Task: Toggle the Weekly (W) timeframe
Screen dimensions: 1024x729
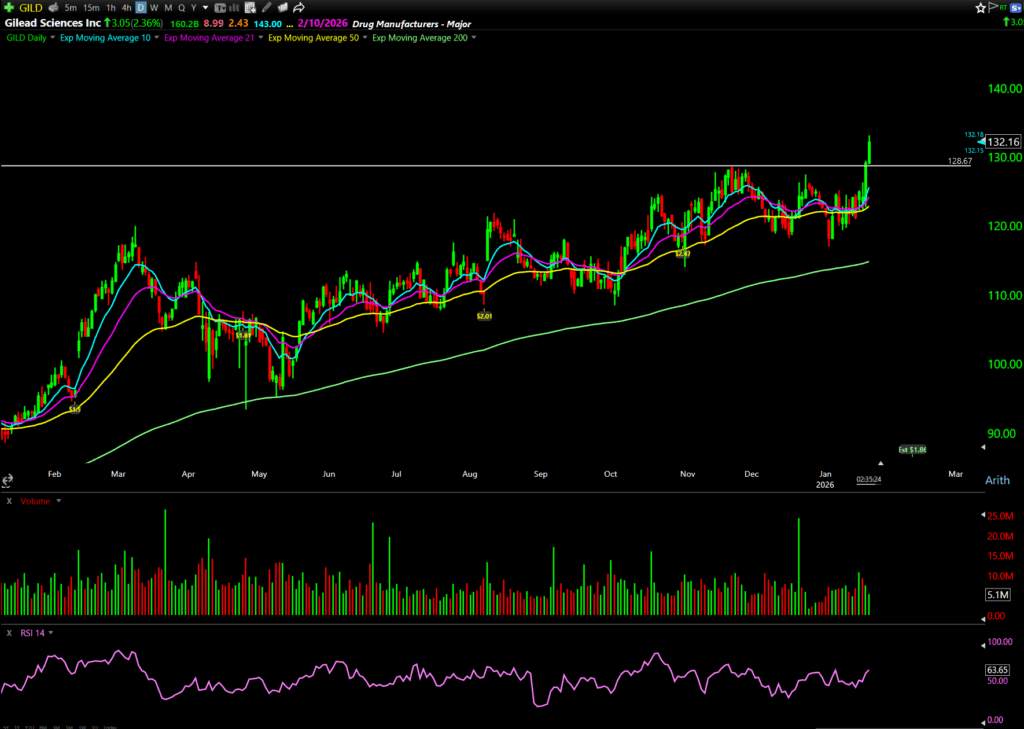Action: coord(154,8)
